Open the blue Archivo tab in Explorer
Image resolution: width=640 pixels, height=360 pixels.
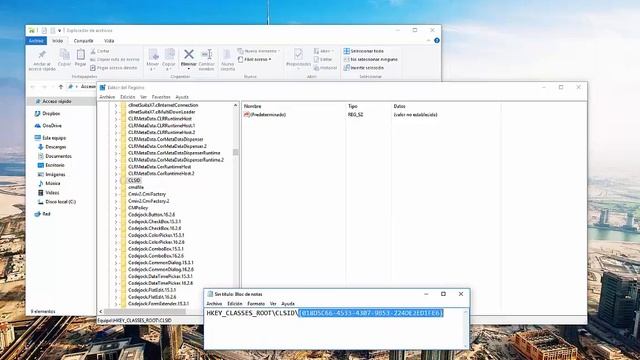(36, 41)
